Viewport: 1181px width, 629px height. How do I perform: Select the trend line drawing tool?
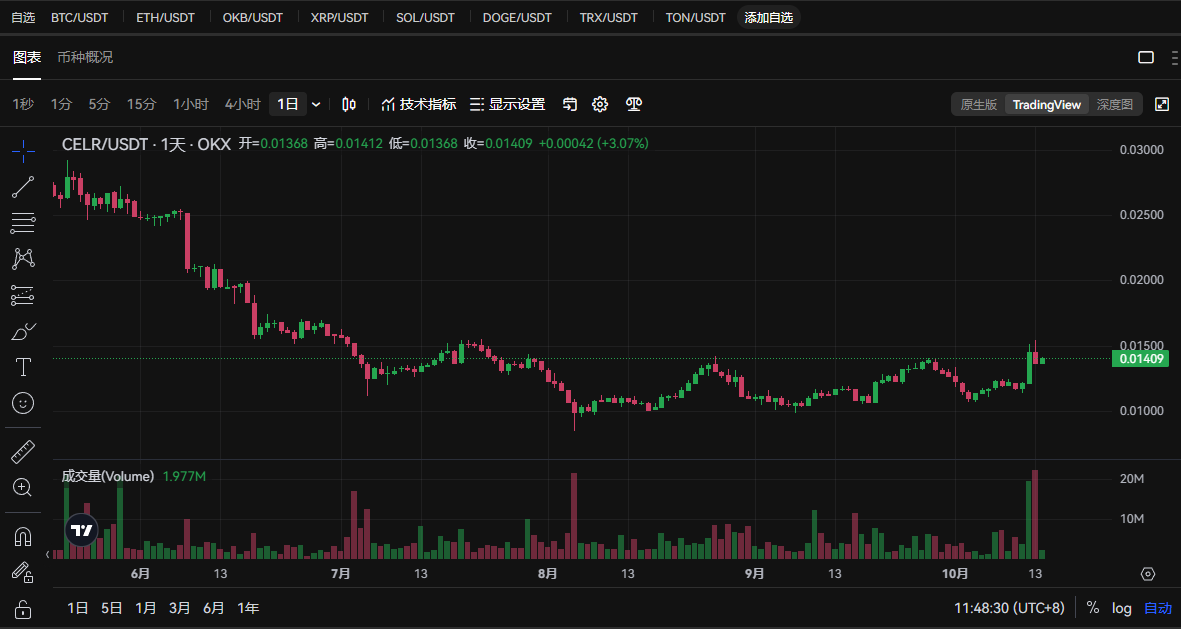(x=23, y=187)
